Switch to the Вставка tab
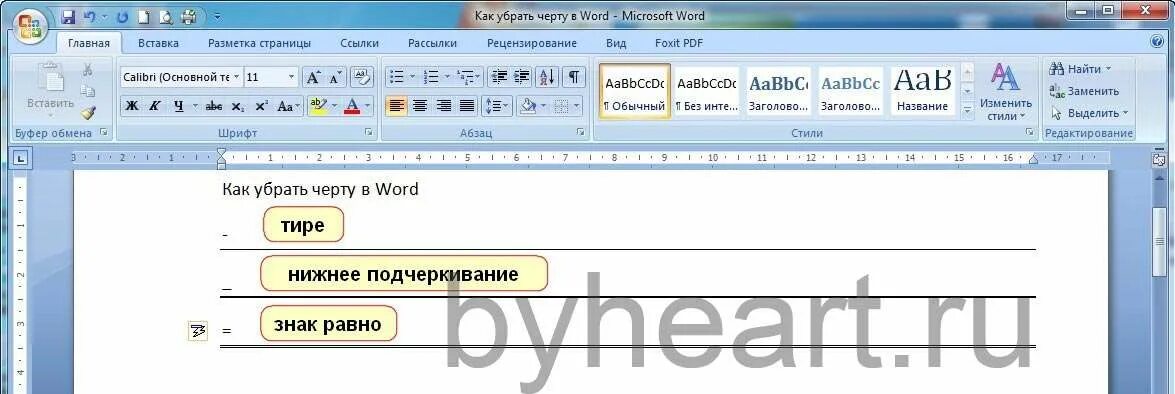This screenshot has height=394, width=1175. pos(158,43)
